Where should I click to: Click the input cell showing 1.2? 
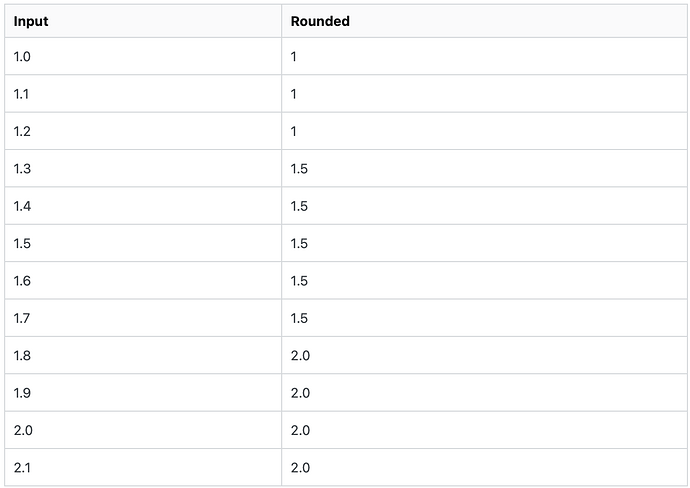(22, 131)
